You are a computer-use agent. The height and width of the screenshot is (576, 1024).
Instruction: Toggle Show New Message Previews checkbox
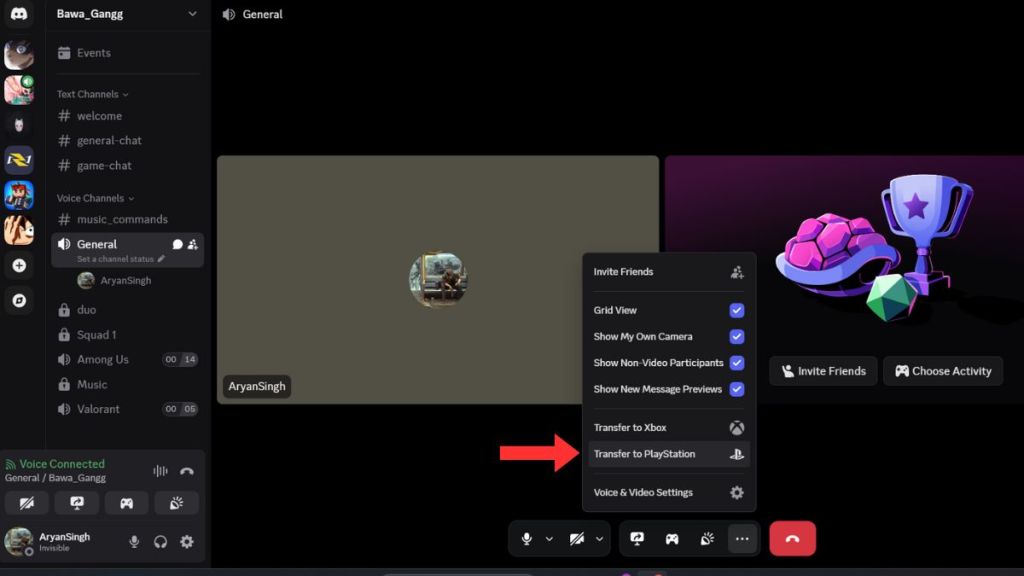pos(737,389)
